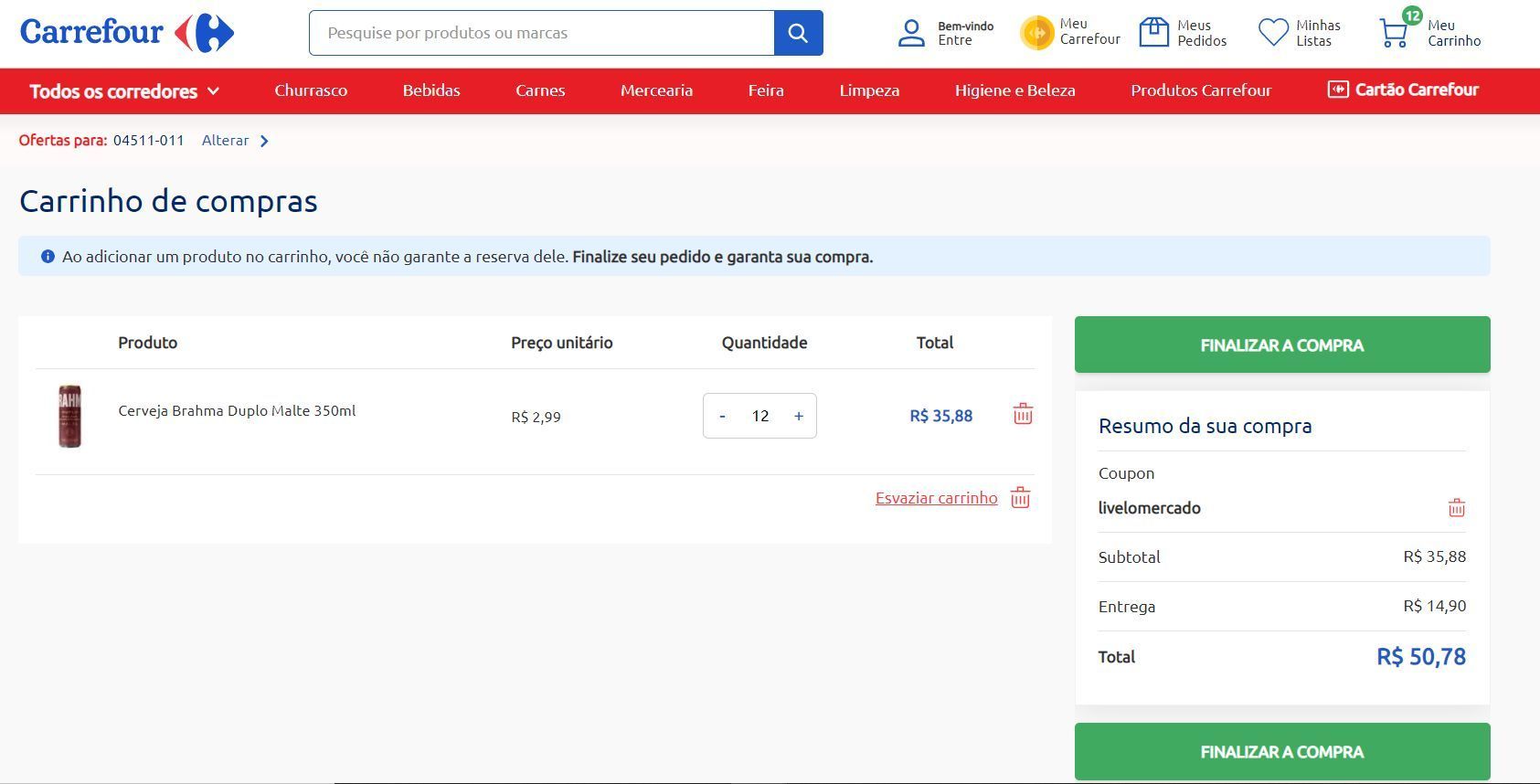Click the item total R$ 35,88 in the table
1540x784 pixels.
pyautogui.click(x=940, y=416)
